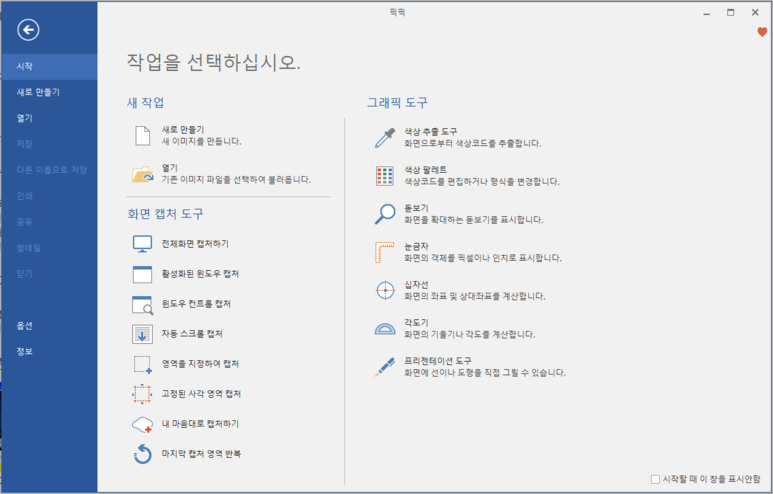Click the protractor icon for 각도기
773x494 pixels.
coord(385,328)
